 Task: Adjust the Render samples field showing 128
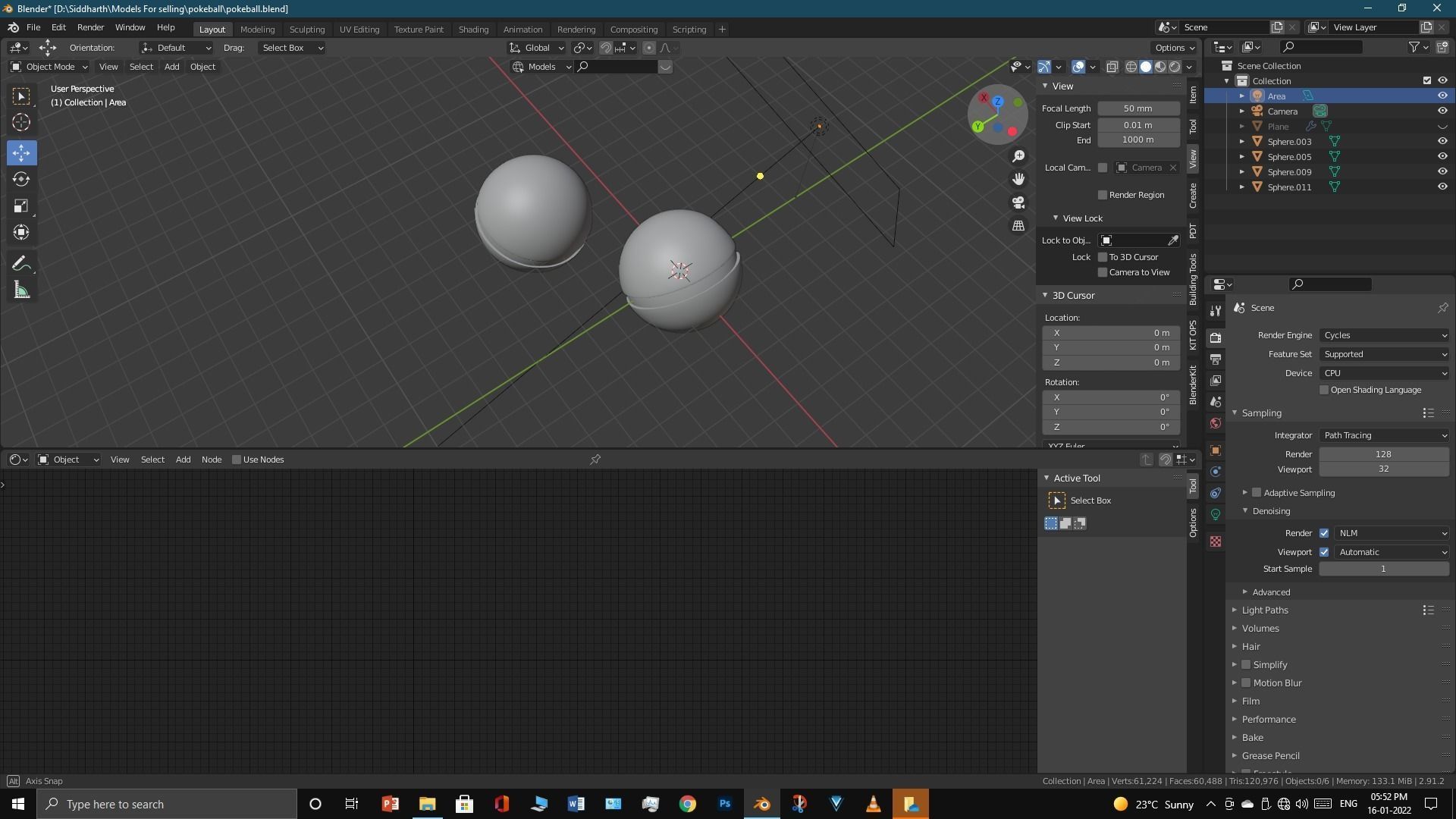coord(1384,454)
